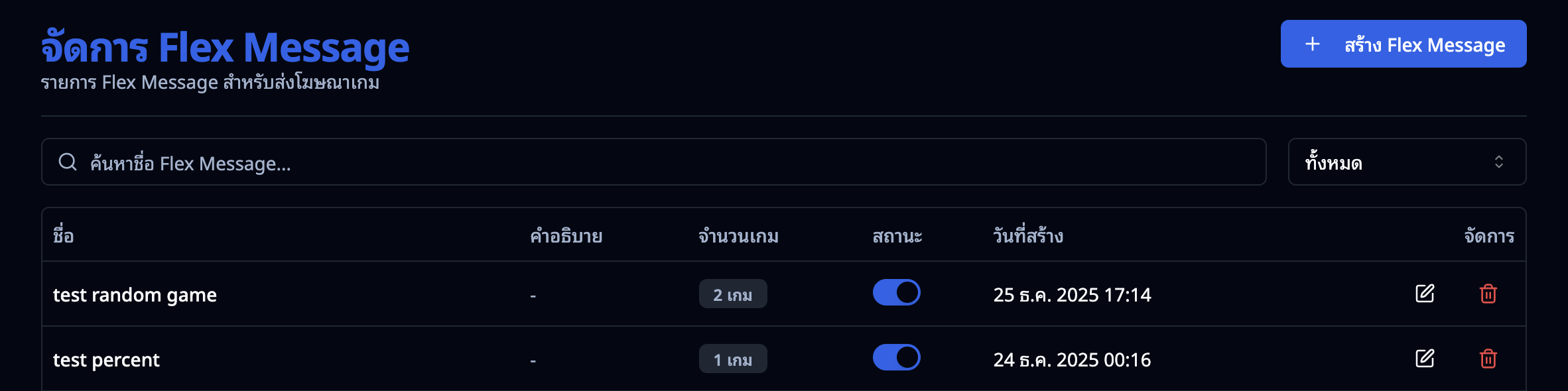Click the plus icon on the create button

click(1312, 44)
